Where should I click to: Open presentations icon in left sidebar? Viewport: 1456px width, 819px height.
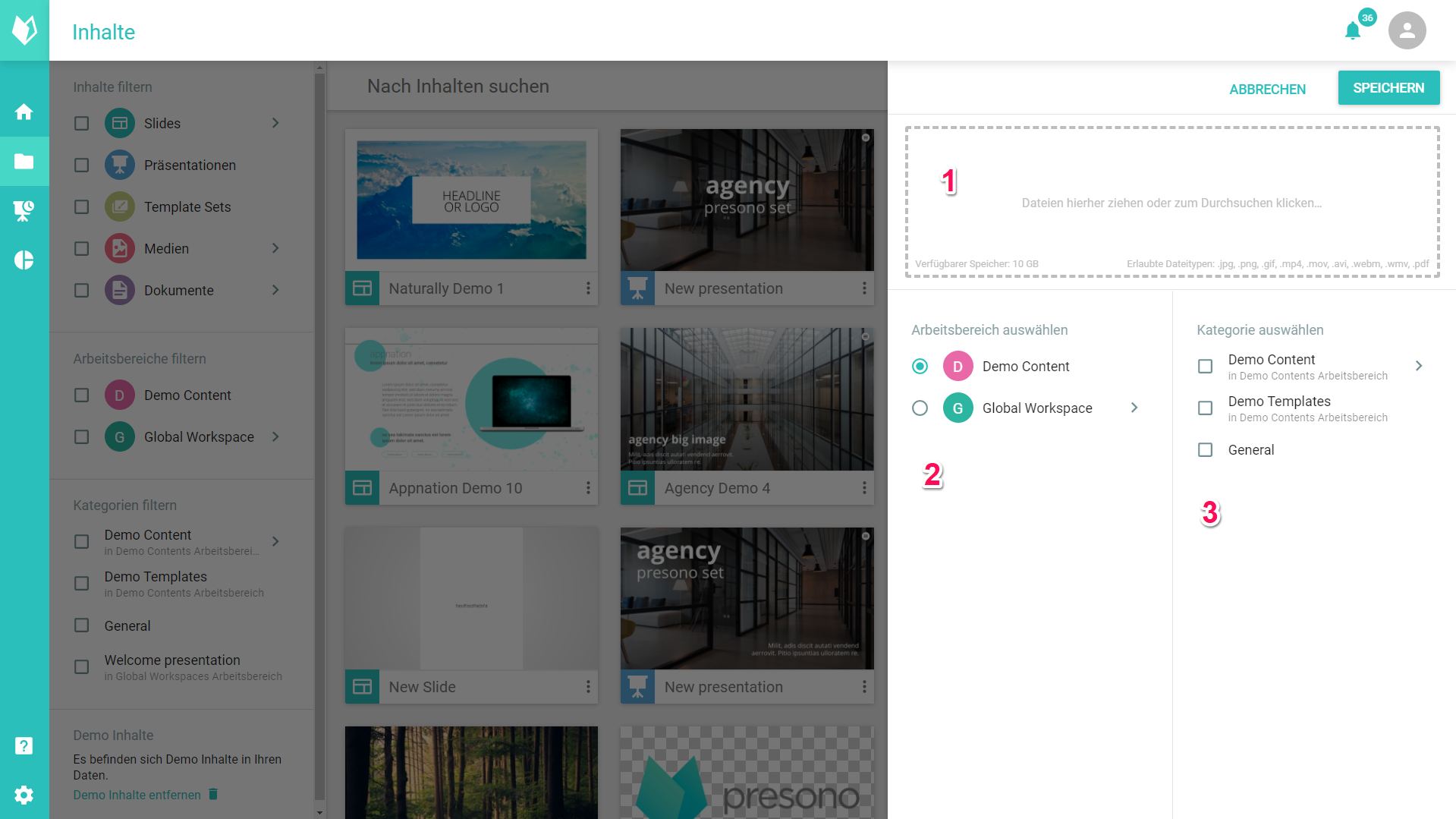[24, 210]
